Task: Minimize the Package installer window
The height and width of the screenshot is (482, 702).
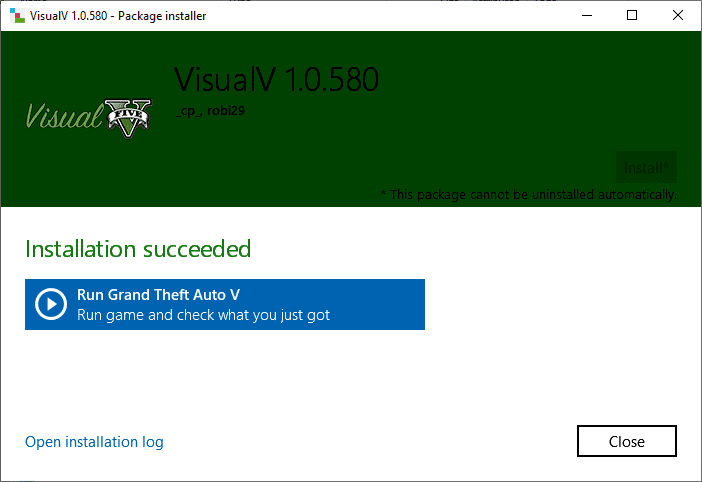Action: [x=586, y=15]
